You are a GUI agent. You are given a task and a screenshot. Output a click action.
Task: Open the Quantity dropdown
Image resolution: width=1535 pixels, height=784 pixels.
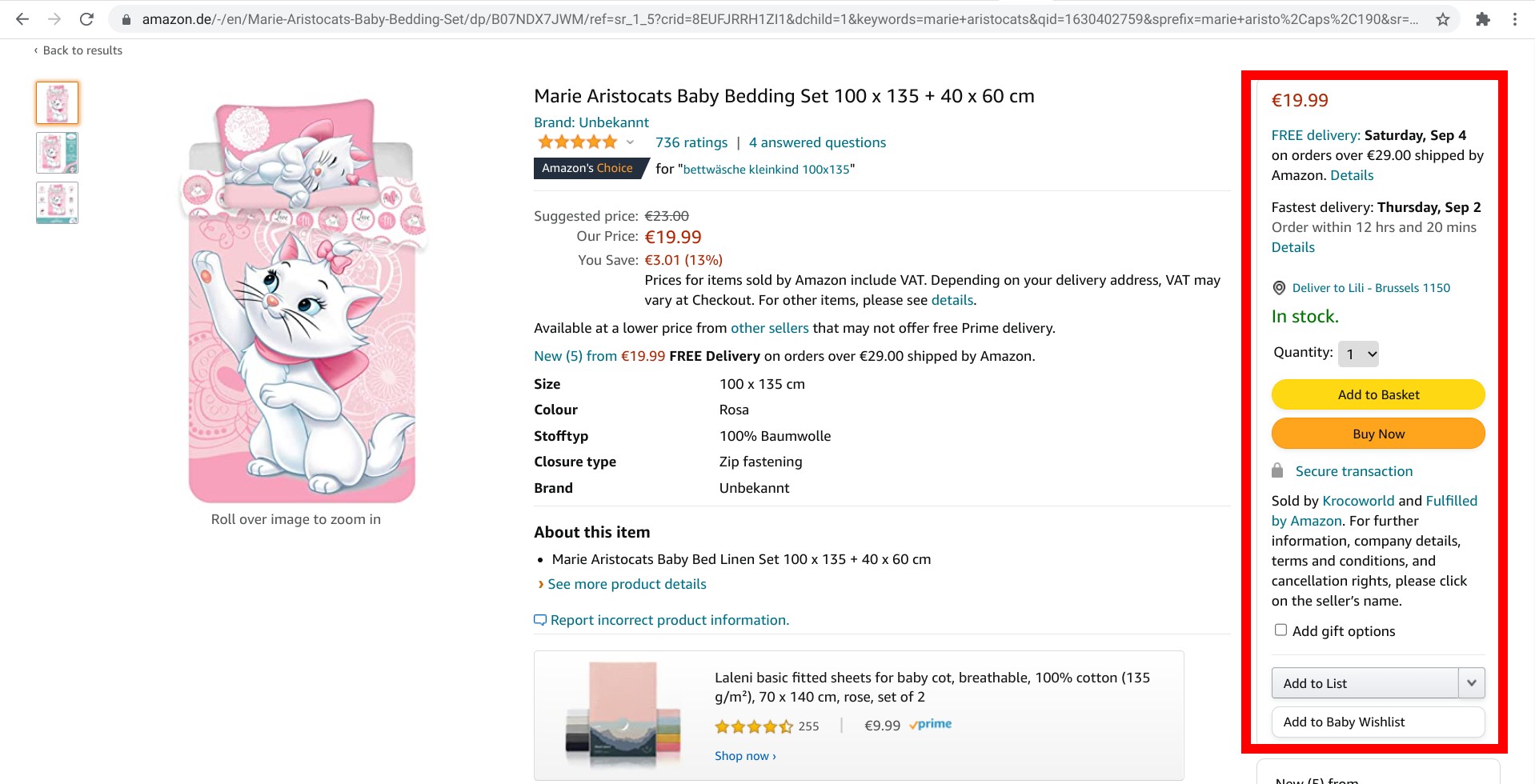1358,354
